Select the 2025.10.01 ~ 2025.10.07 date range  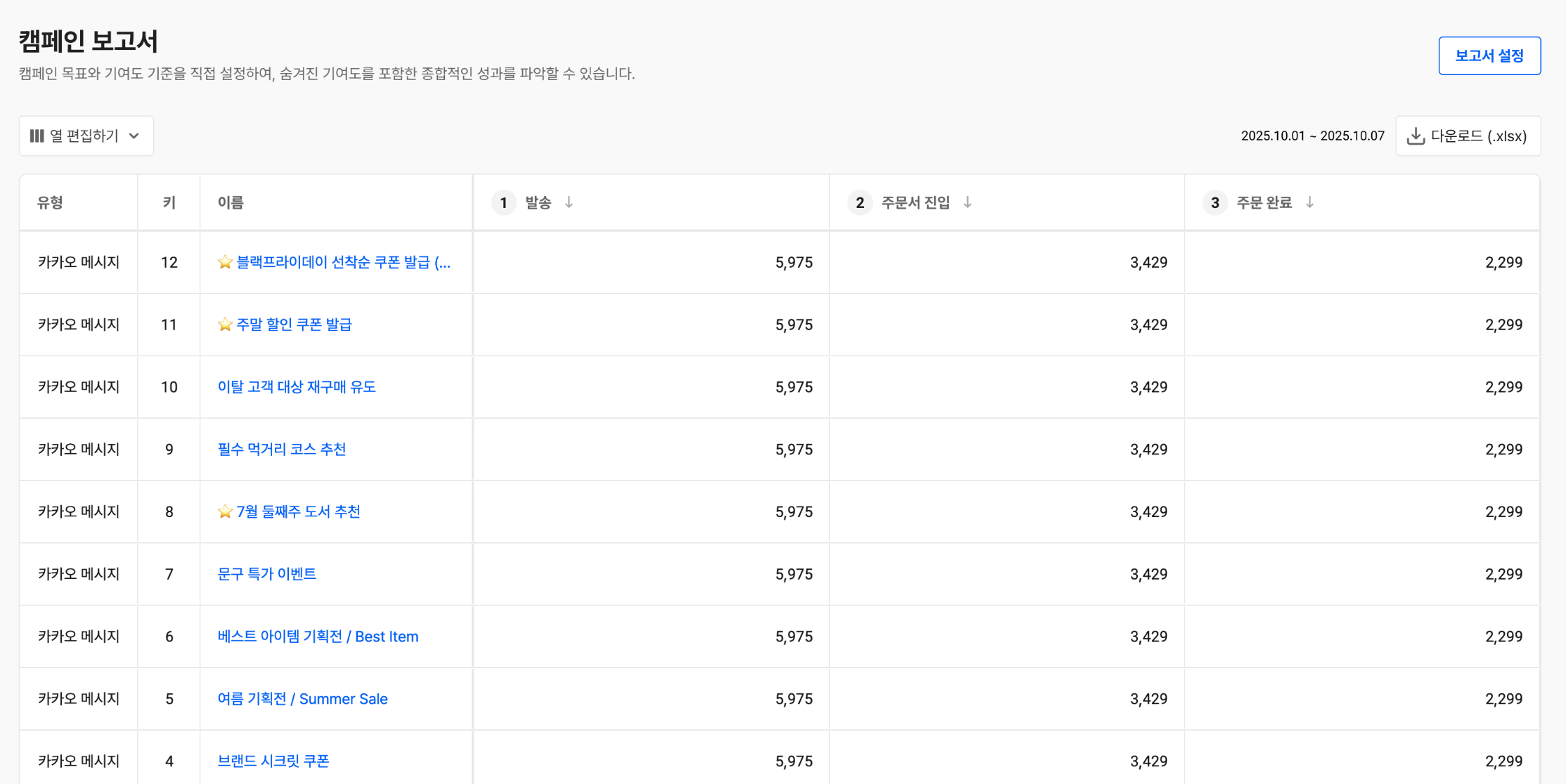tap(1312, 136)
